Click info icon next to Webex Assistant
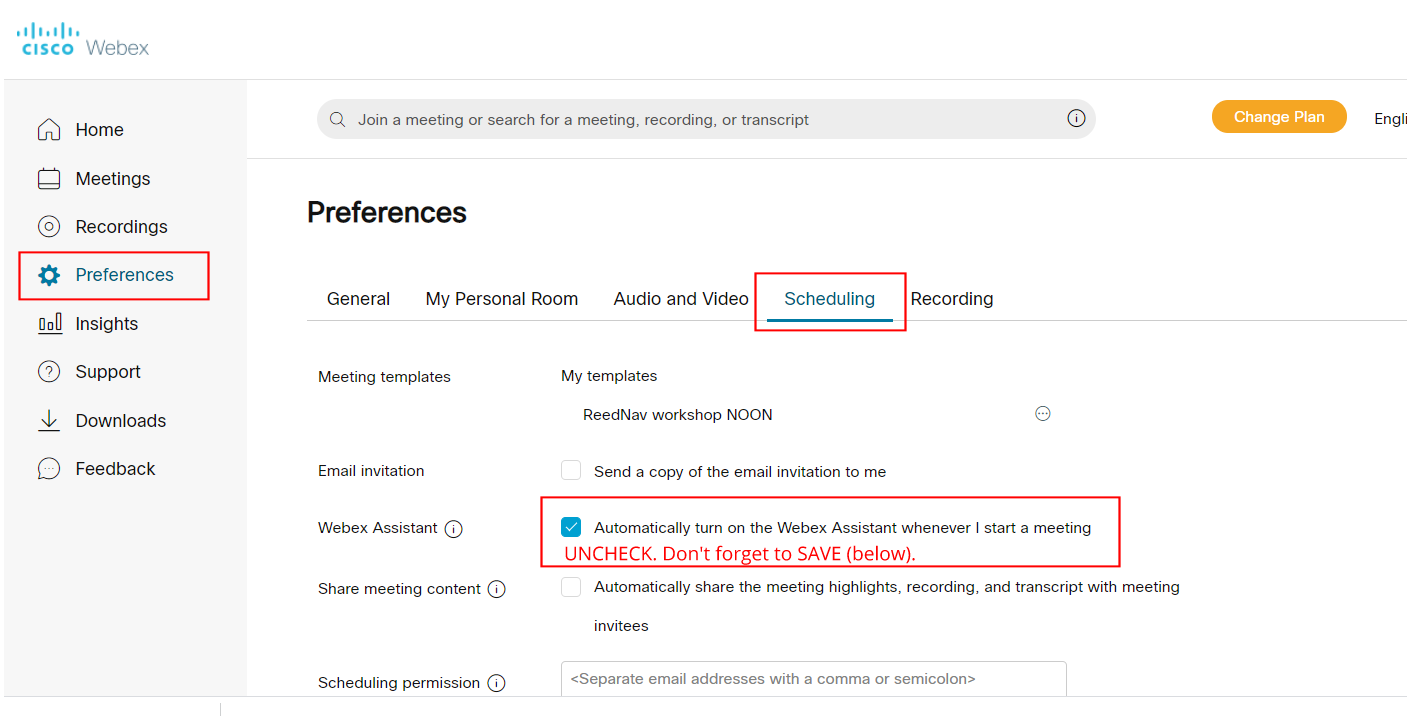 click(x=453, y=529)
